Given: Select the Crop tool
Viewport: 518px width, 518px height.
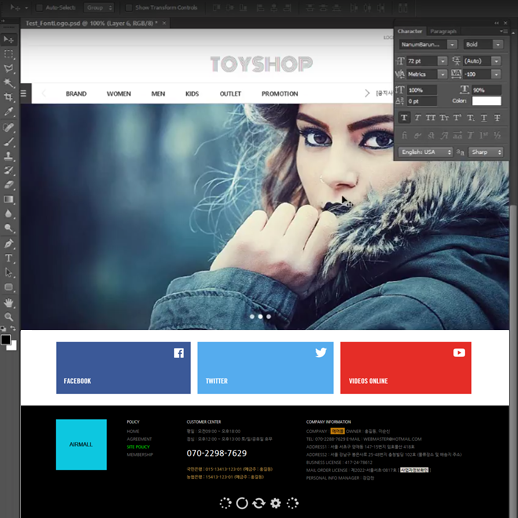Looking at the screenshot, I should (x=9, y=97).
